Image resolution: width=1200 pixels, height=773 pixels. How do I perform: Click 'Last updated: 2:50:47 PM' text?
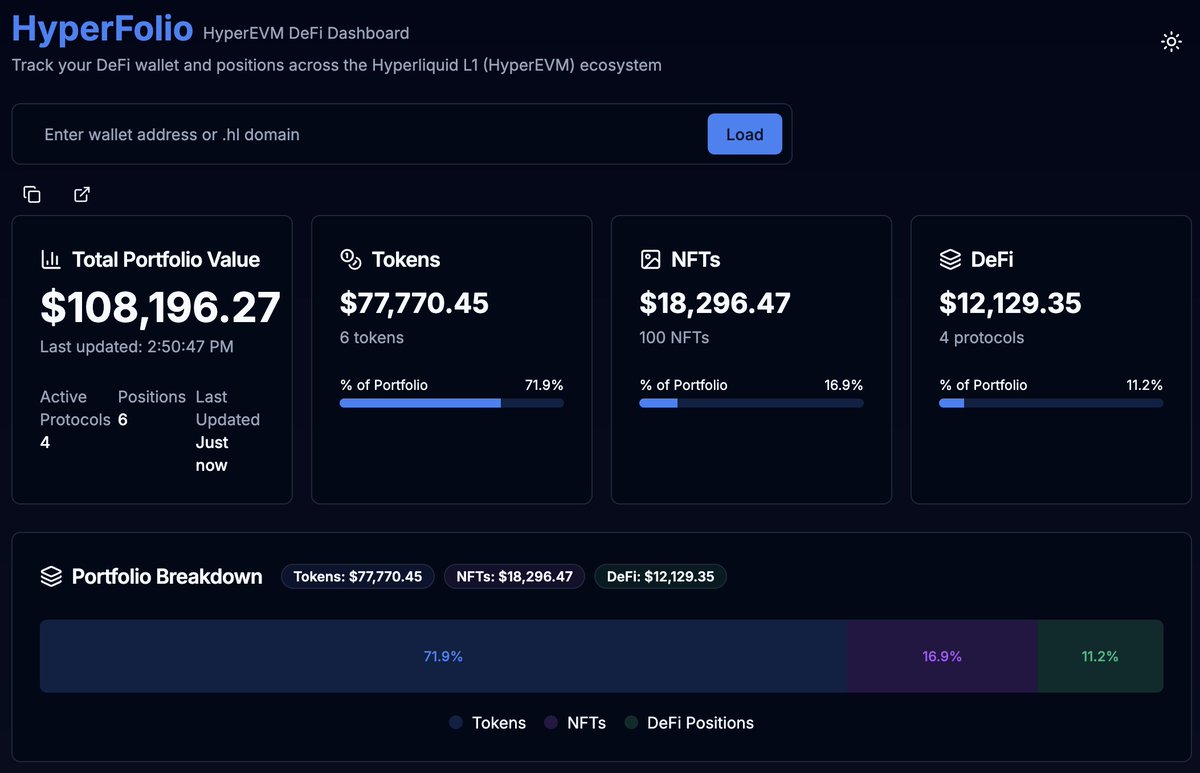(x=137, y=346)
